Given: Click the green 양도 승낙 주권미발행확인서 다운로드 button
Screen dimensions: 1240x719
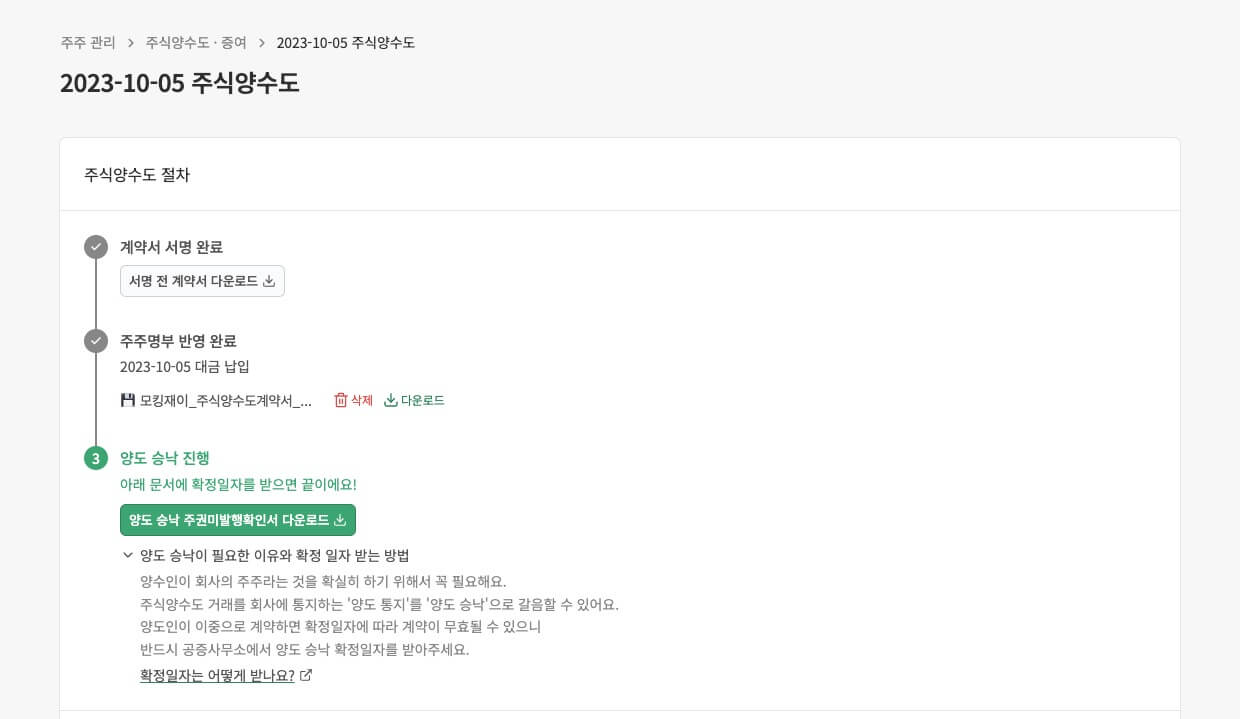Looking at the screenshot, I should [x=237, y=520].
